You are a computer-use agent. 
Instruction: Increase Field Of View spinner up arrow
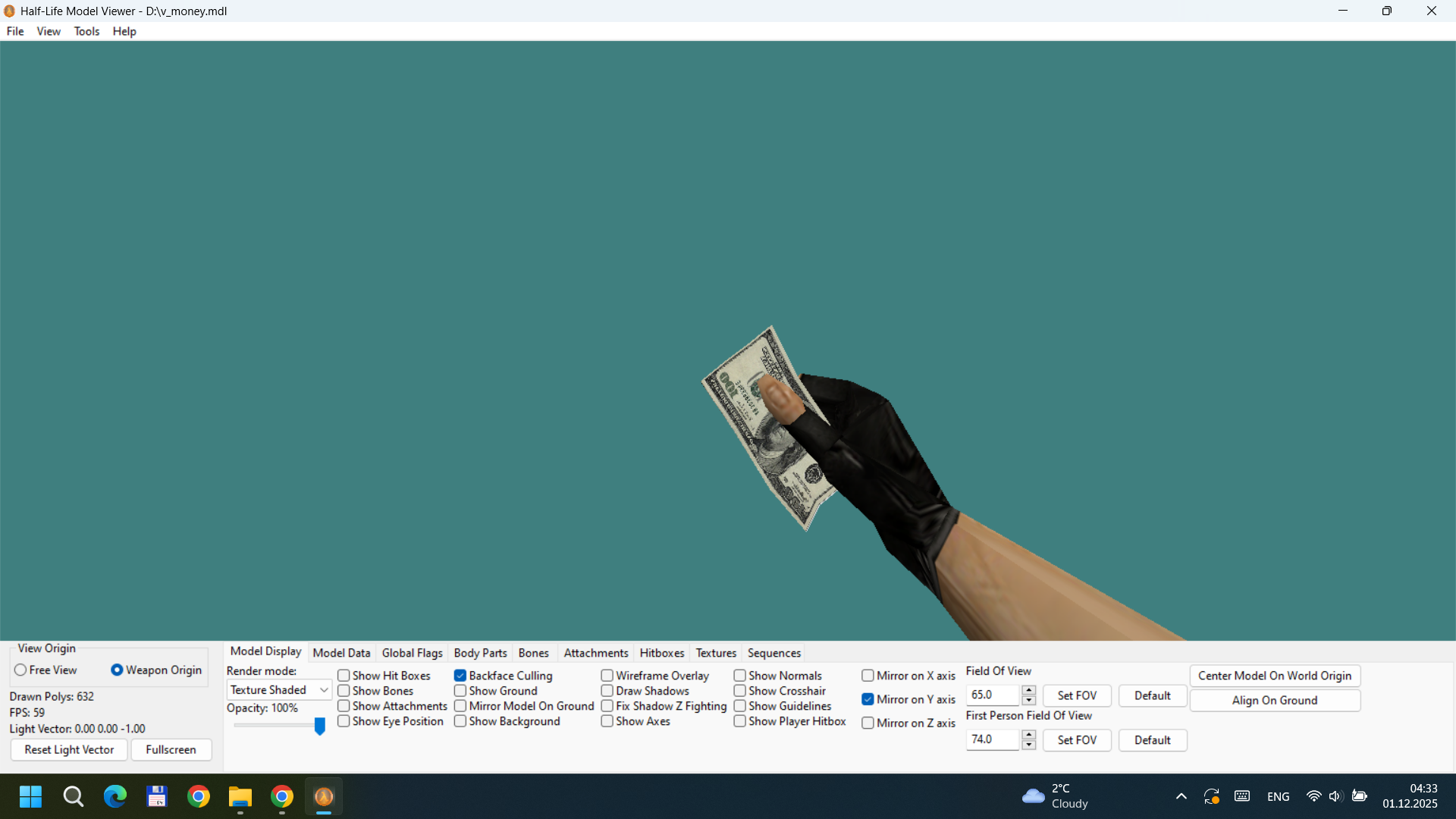point(1029,691)
